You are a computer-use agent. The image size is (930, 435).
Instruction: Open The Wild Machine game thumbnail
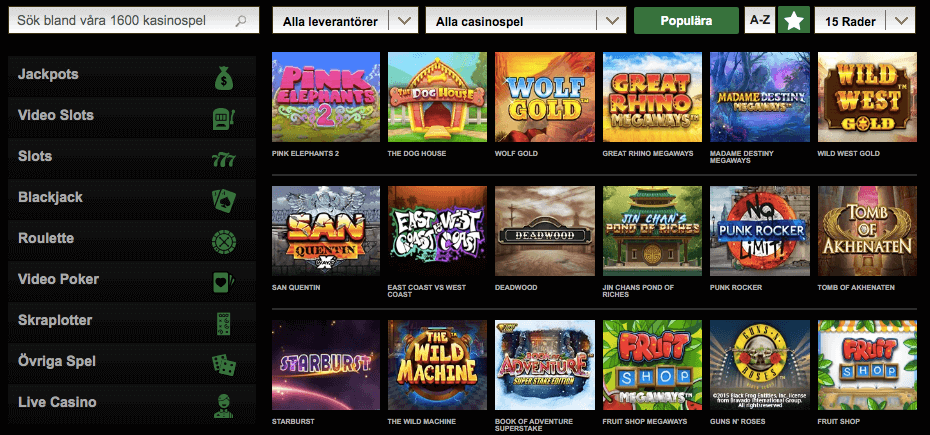tap(437, 366)
